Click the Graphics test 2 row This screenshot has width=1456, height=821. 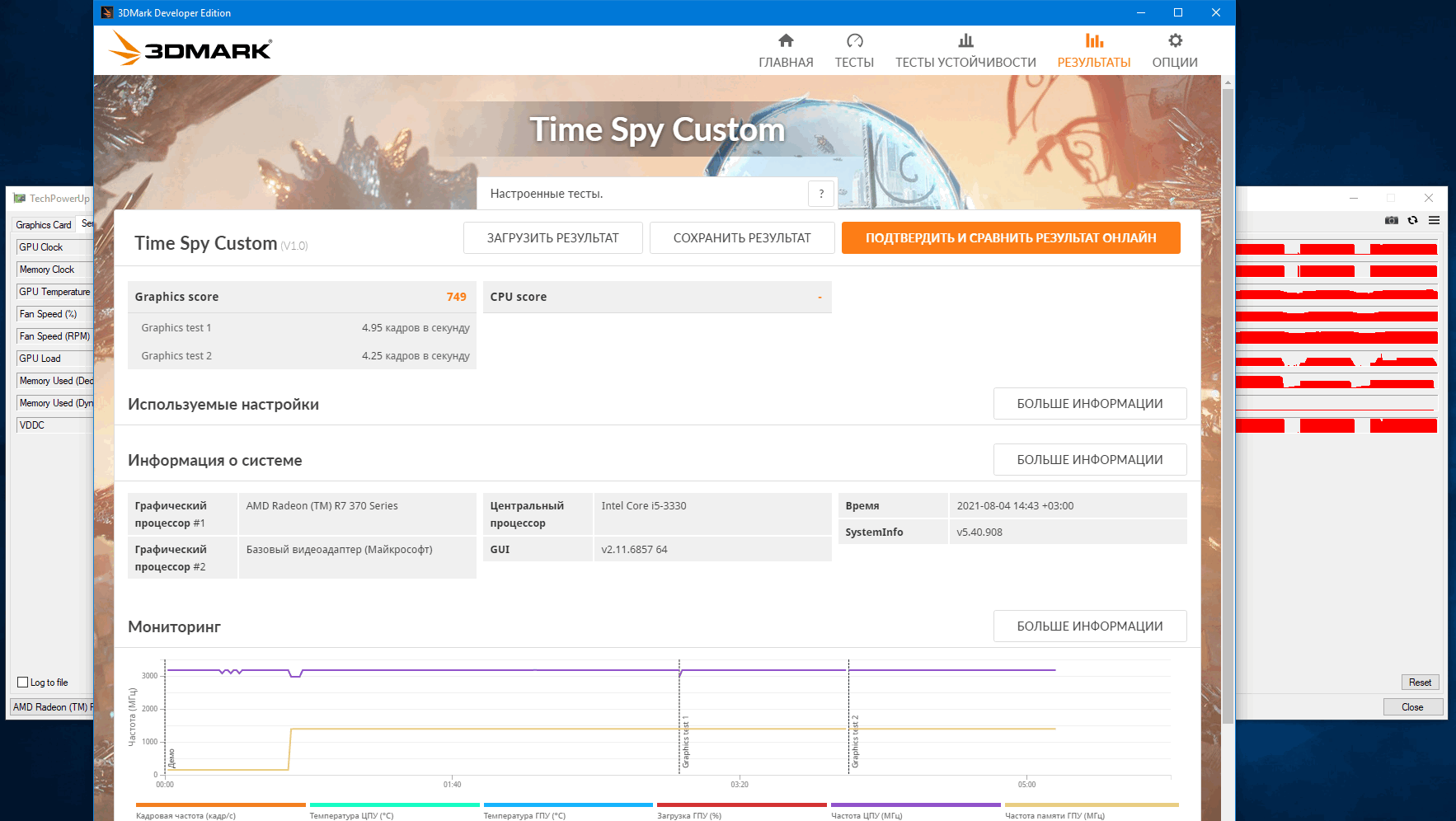pos(302,356)
